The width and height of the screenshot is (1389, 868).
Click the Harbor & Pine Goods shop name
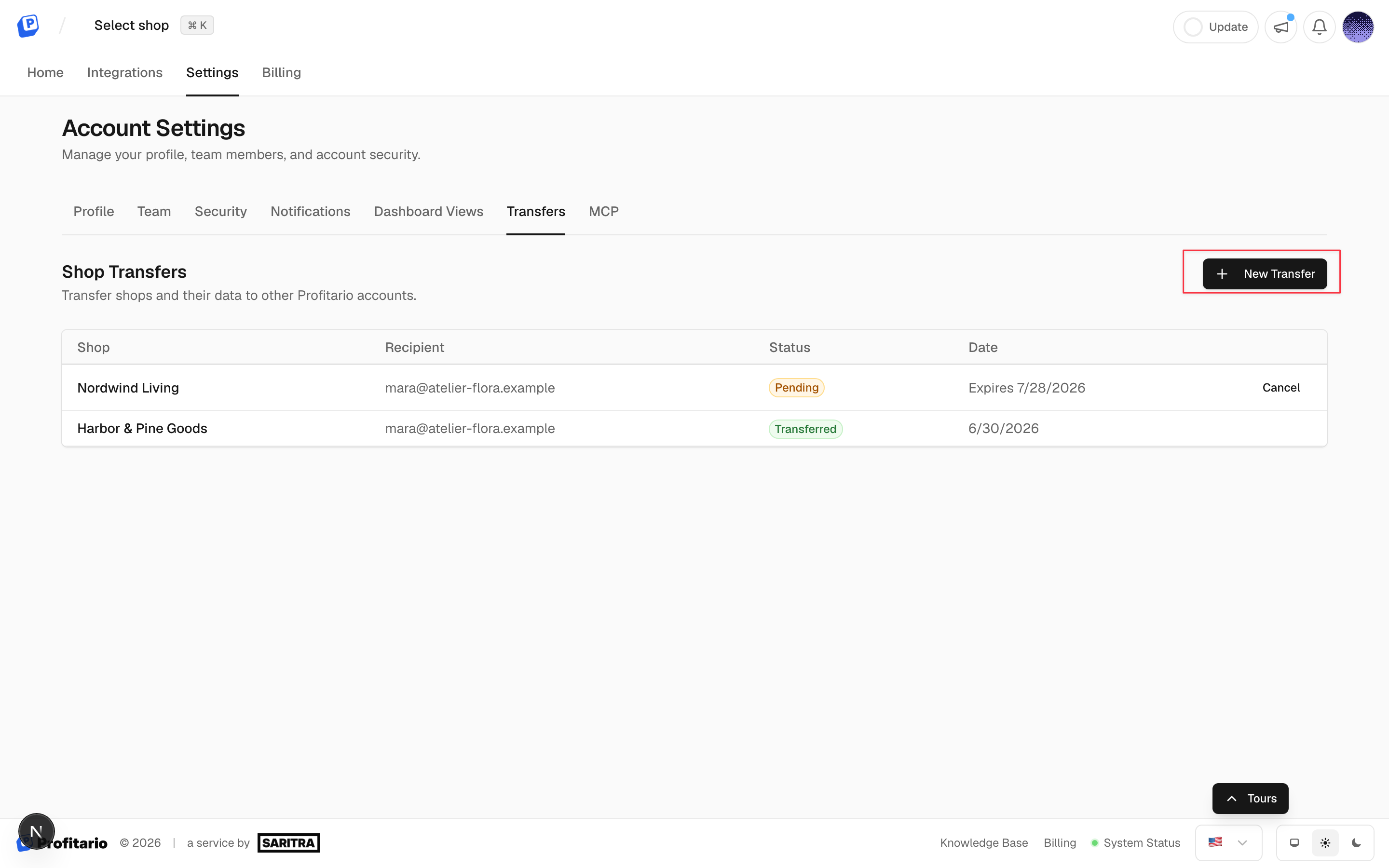pyautogui.click(x=142, y=428)
